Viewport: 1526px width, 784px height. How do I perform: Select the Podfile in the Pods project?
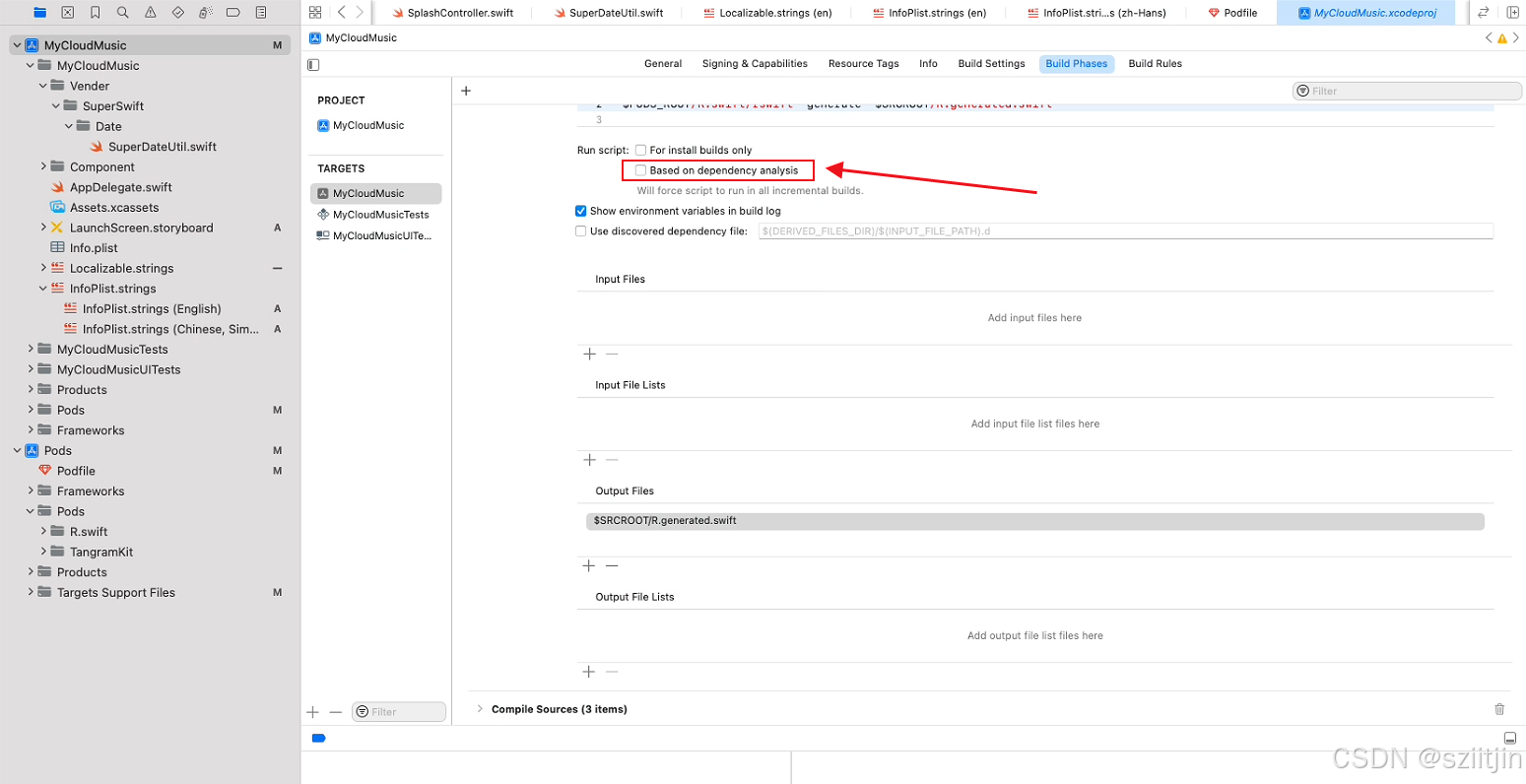point(76,471)
